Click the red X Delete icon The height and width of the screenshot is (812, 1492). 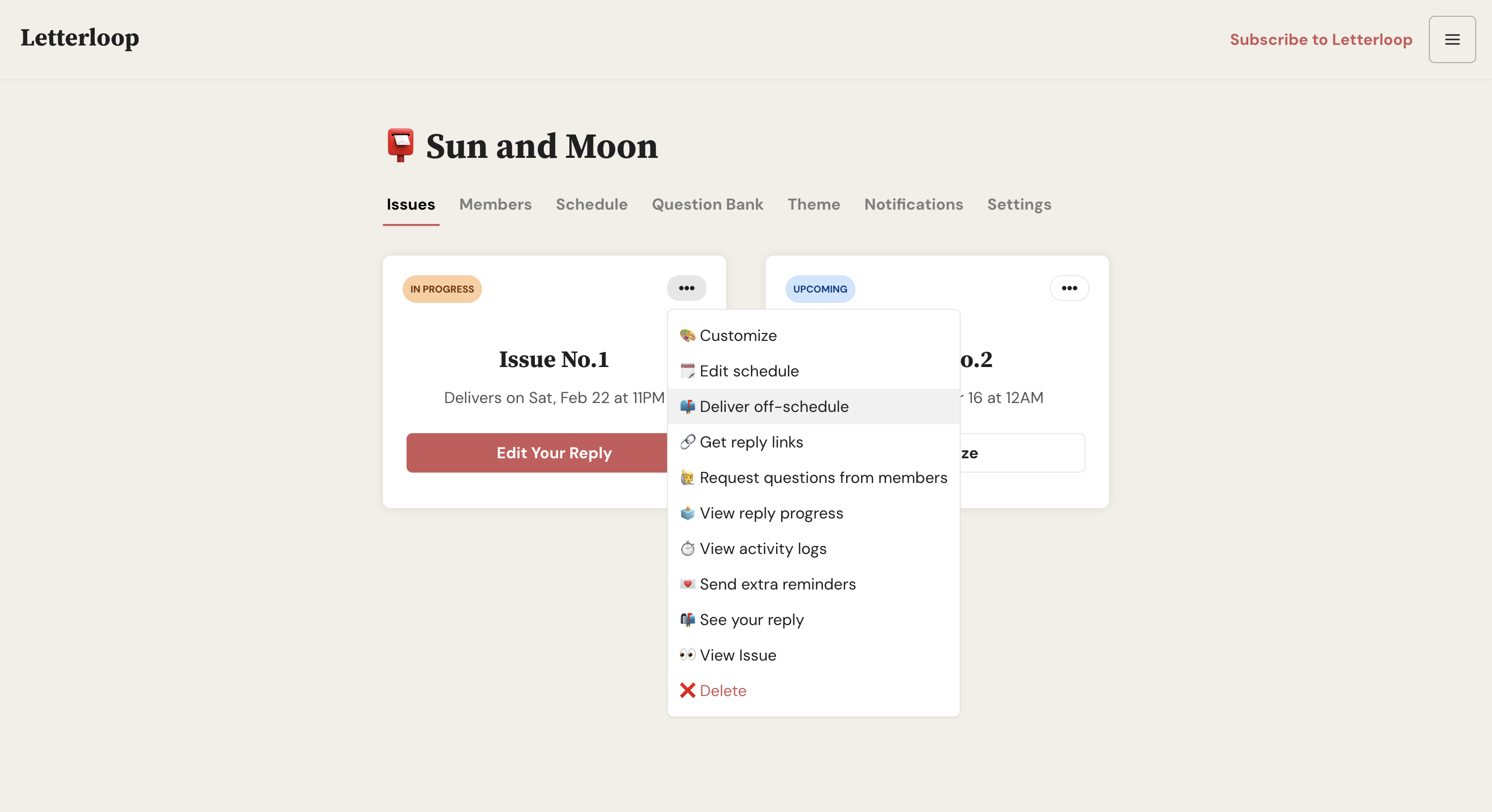687,690
